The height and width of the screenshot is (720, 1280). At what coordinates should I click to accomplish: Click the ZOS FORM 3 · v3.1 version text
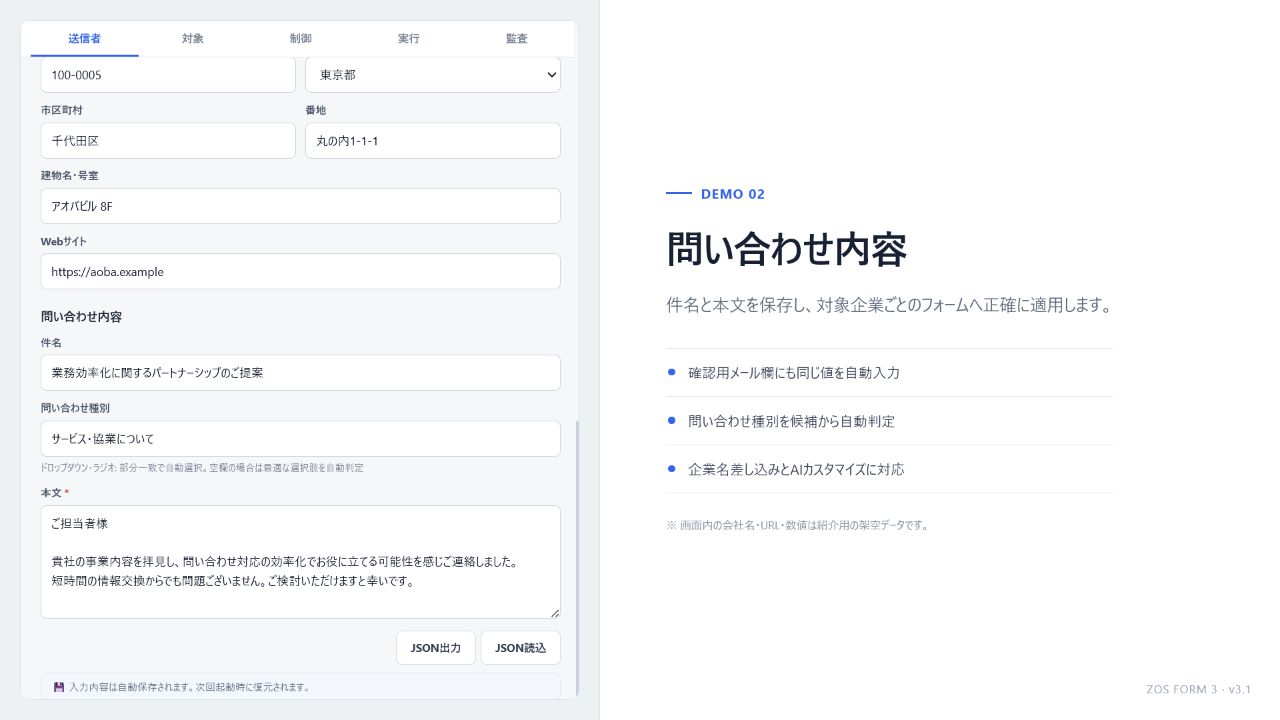click(x=1199, y=690)
